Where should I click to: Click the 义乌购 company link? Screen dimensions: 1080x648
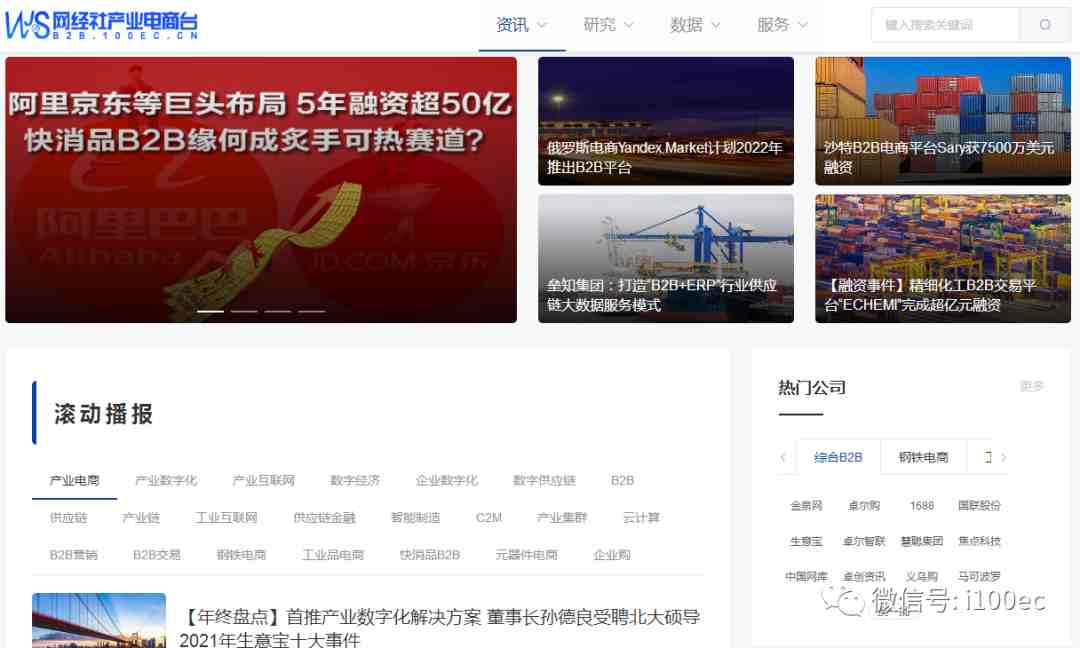922,576
